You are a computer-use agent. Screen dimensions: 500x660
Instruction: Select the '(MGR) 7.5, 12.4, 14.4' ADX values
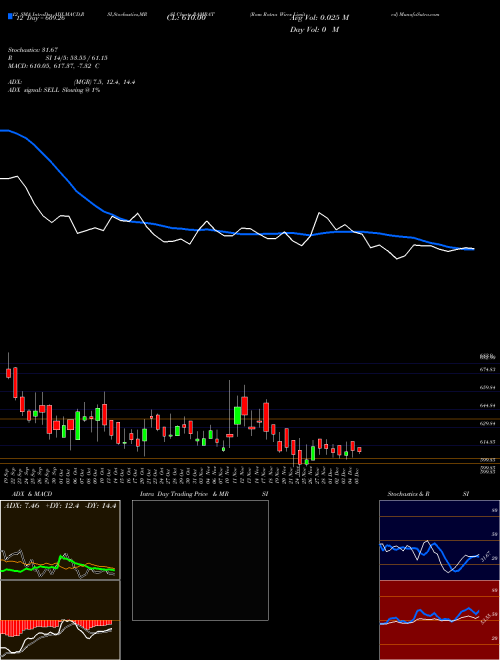(104, 82)
